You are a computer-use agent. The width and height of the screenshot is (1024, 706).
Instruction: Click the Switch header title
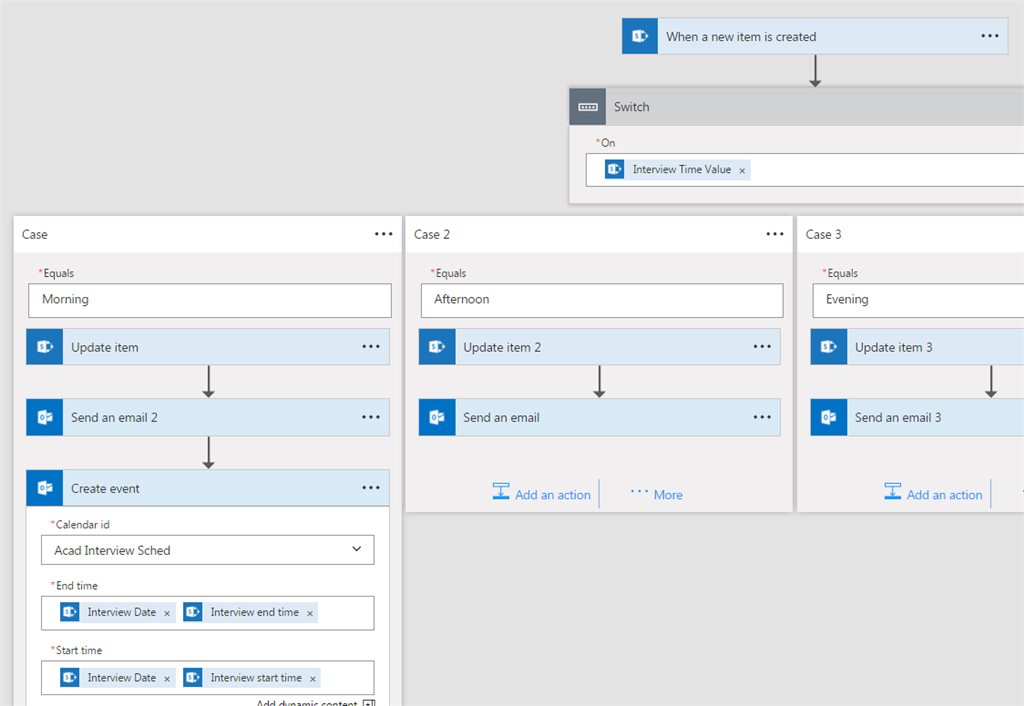point(631,107)
